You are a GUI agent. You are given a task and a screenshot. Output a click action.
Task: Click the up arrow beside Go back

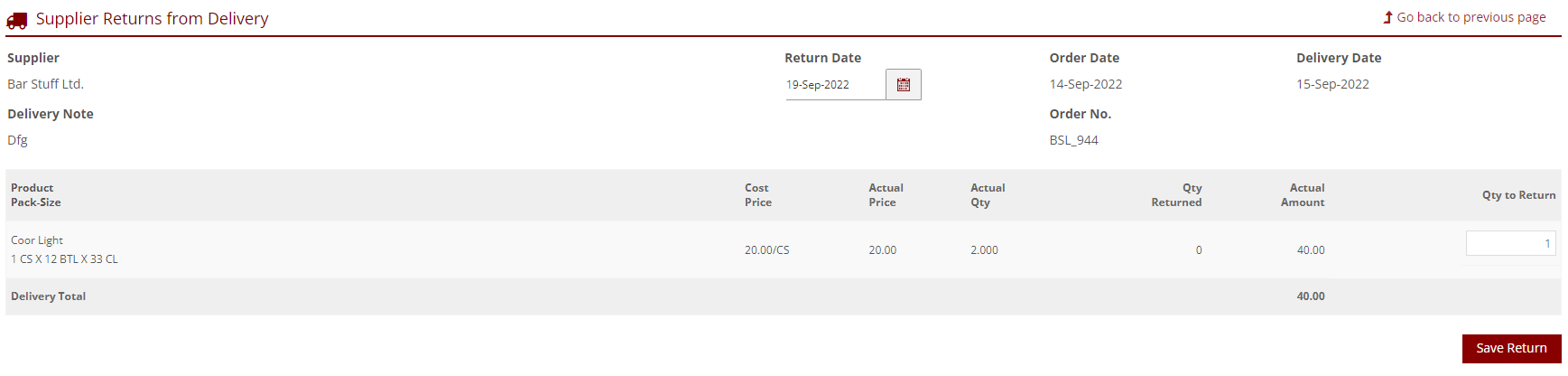[x=1387, y=17]
